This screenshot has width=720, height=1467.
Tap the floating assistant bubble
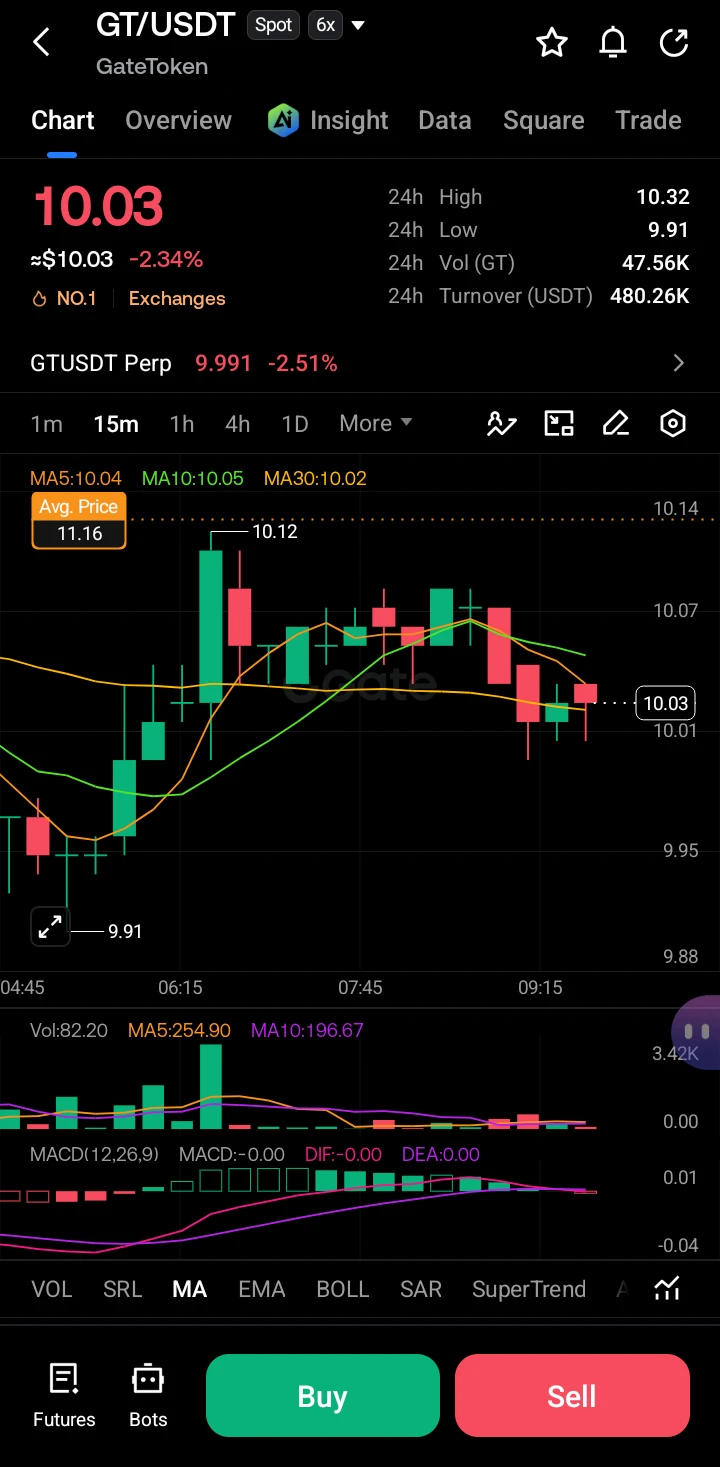click(x=697, y=1032)
